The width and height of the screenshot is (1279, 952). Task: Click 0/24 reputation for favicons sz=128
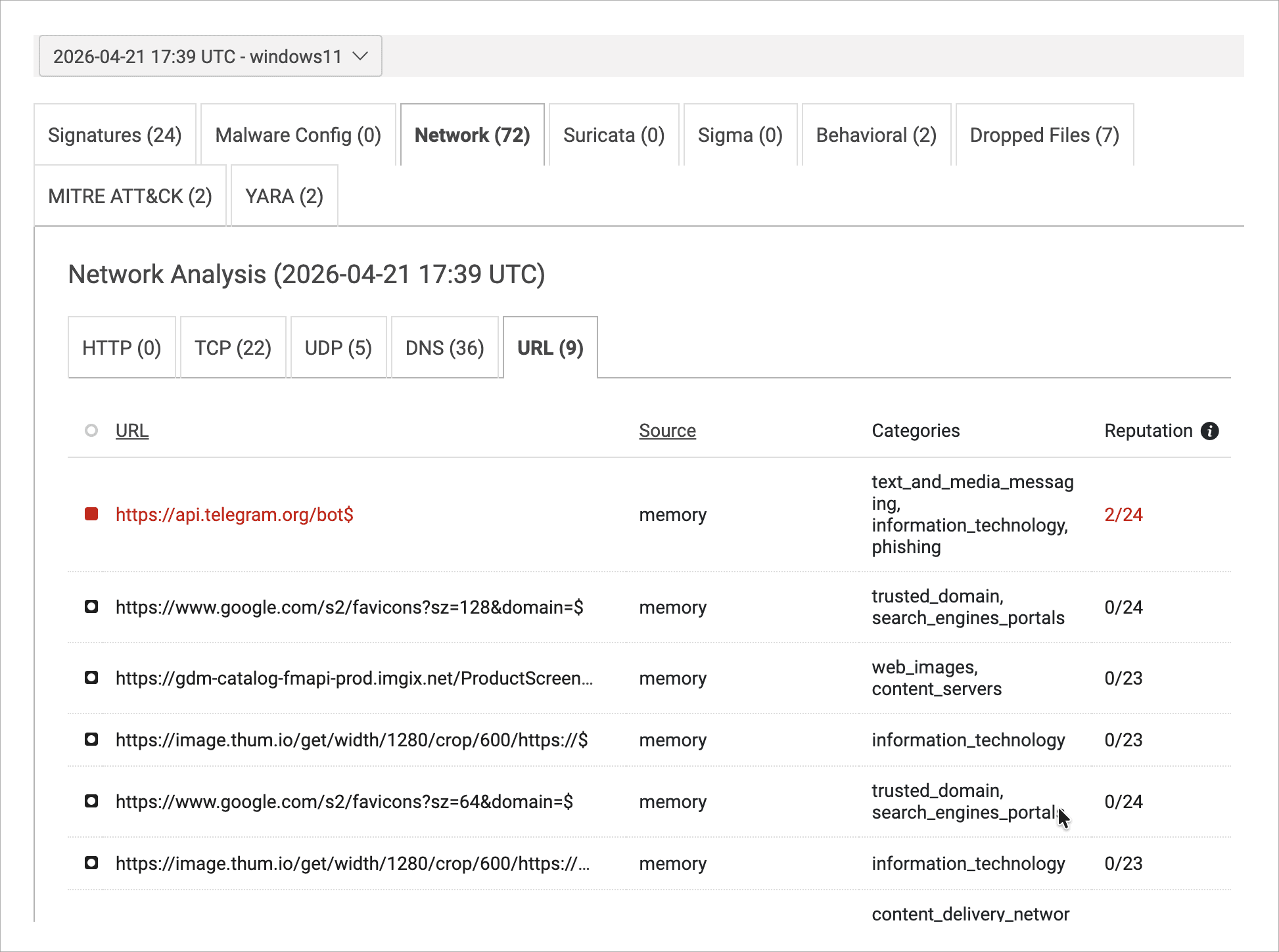(x=1123, y=607)
